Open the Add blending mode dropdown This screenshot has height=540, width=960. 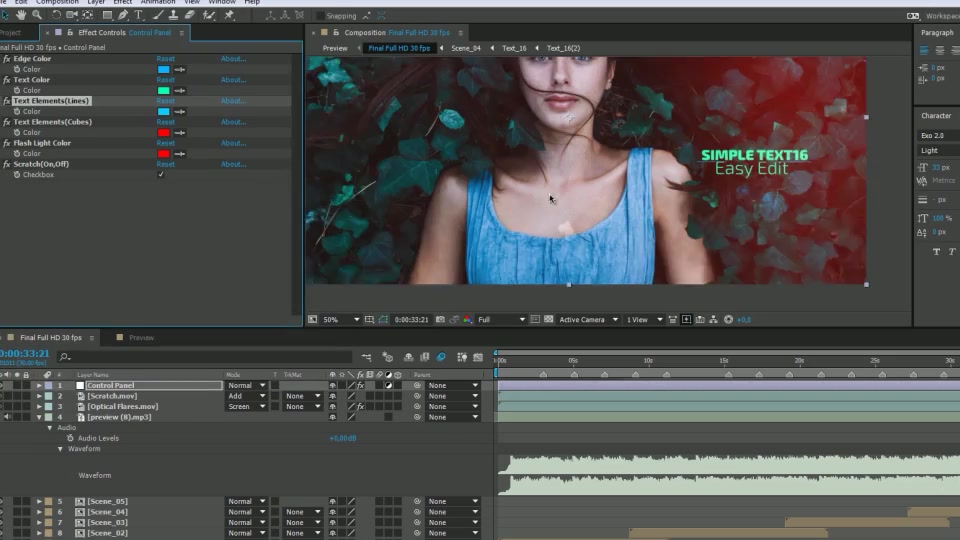(x=246, y=396)
